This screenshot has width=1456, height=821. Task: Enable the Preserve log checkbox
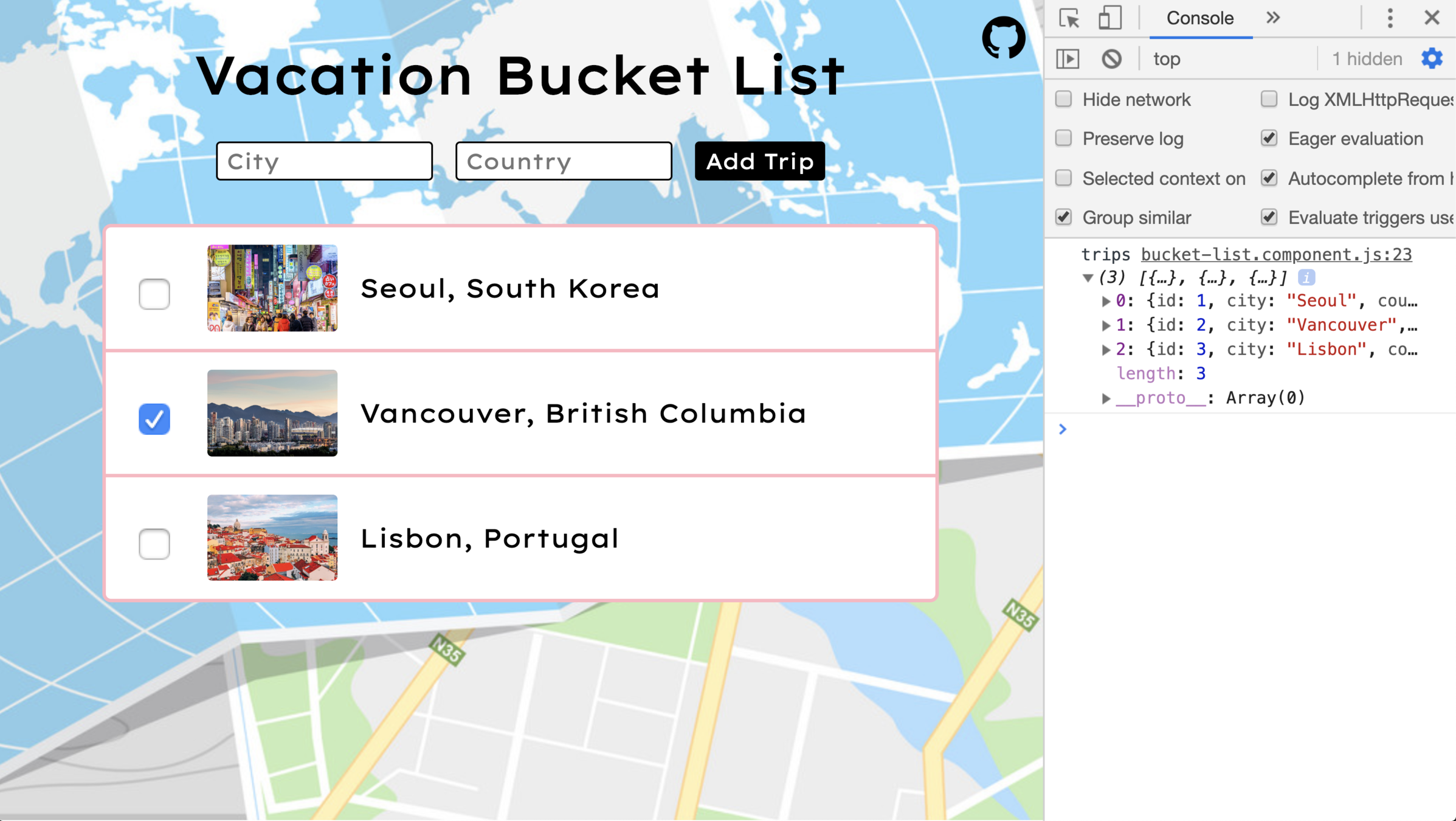click(x=1063, y=138)
